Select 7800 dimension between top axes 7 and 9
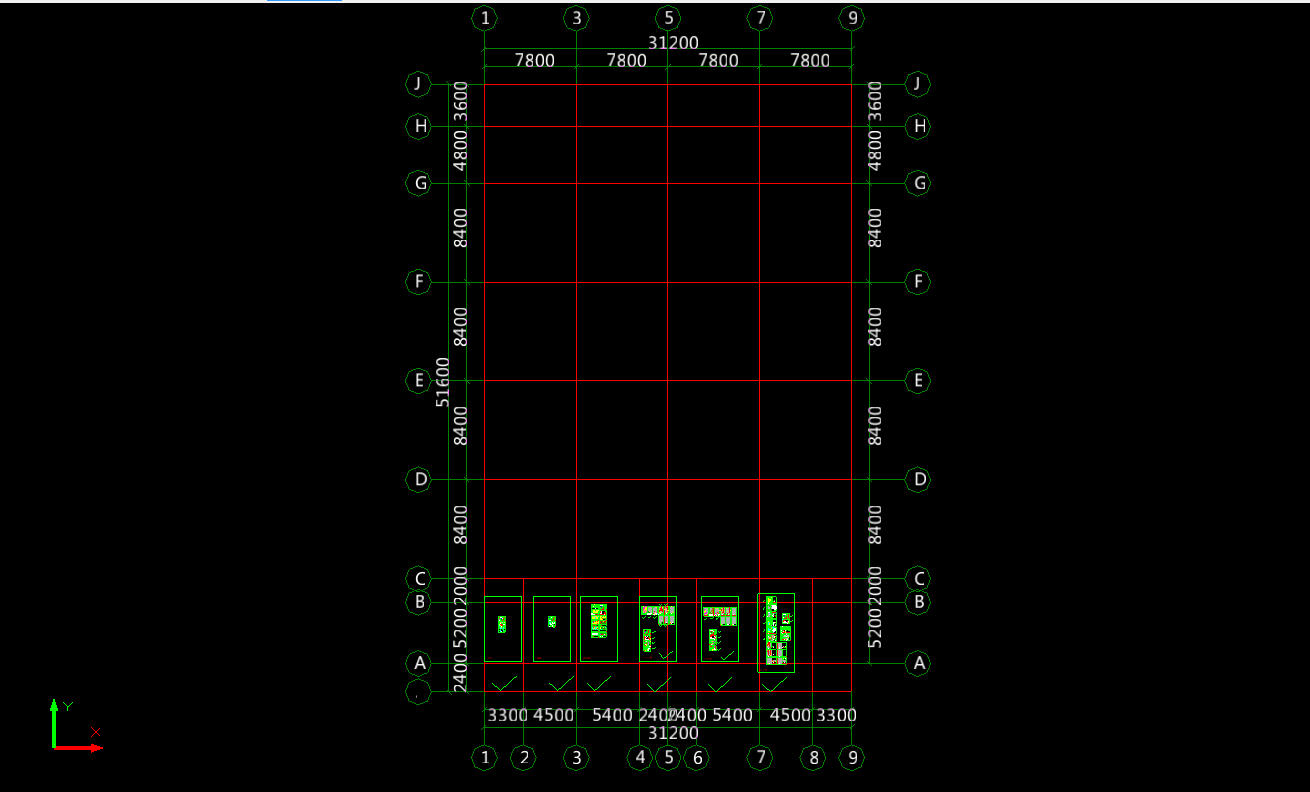This screenshot has width=1310, height=792. [810, 60]
